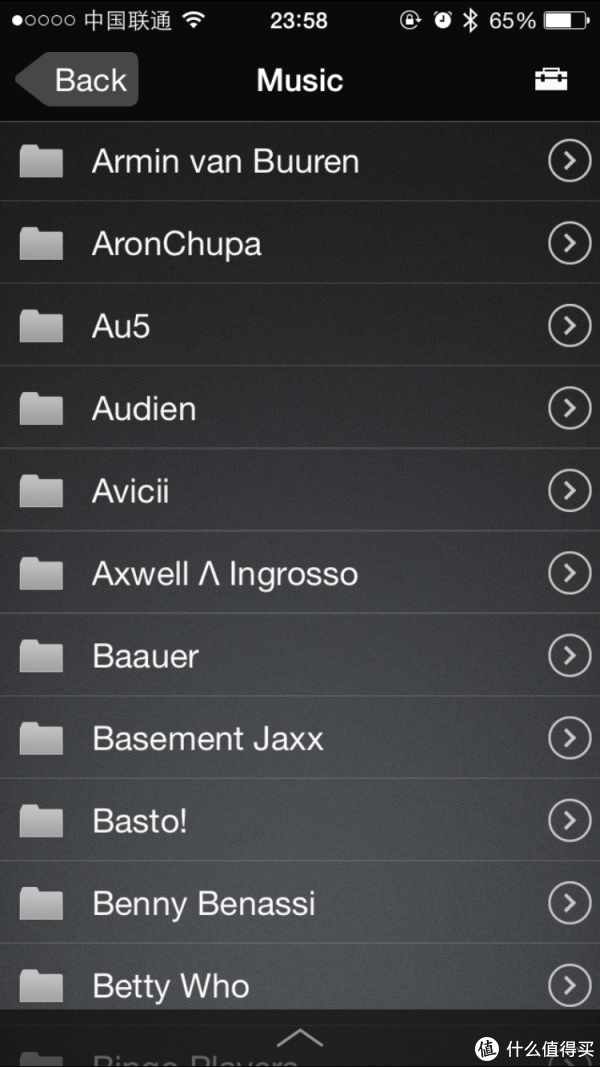
Task: Tap the Baauer folder icon
Action: point(41,656)
